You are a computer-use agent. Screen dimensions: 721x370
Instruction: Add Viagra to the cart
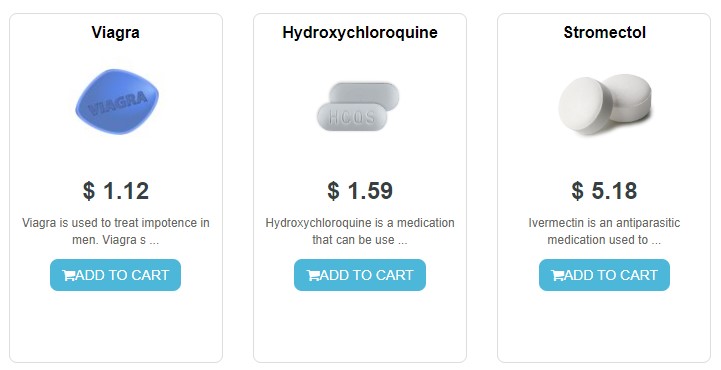tap(115, 275)
